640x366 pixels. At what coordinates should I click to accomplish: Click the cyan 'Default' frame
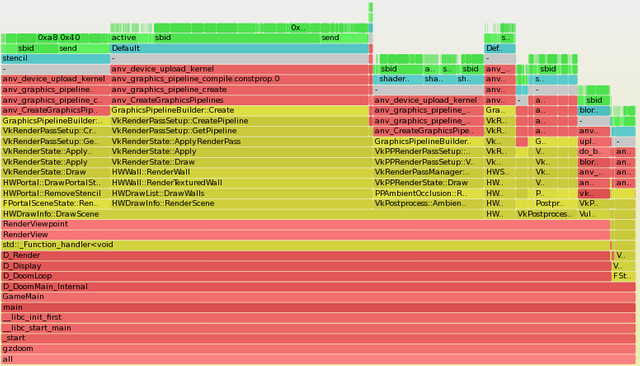pos(240,48)
